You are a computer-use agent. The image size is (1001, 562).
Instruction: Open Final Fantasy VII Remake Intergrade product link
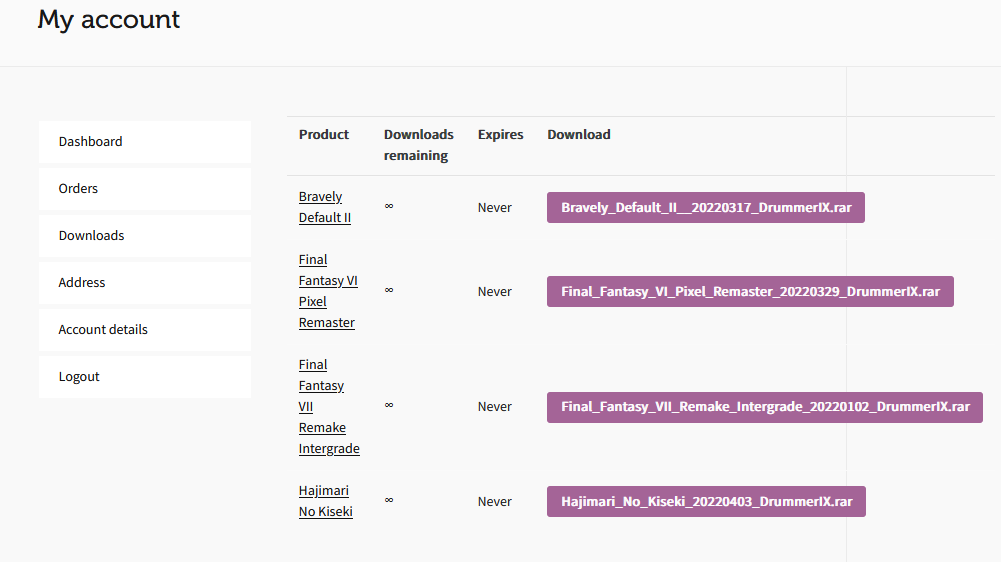328,407
